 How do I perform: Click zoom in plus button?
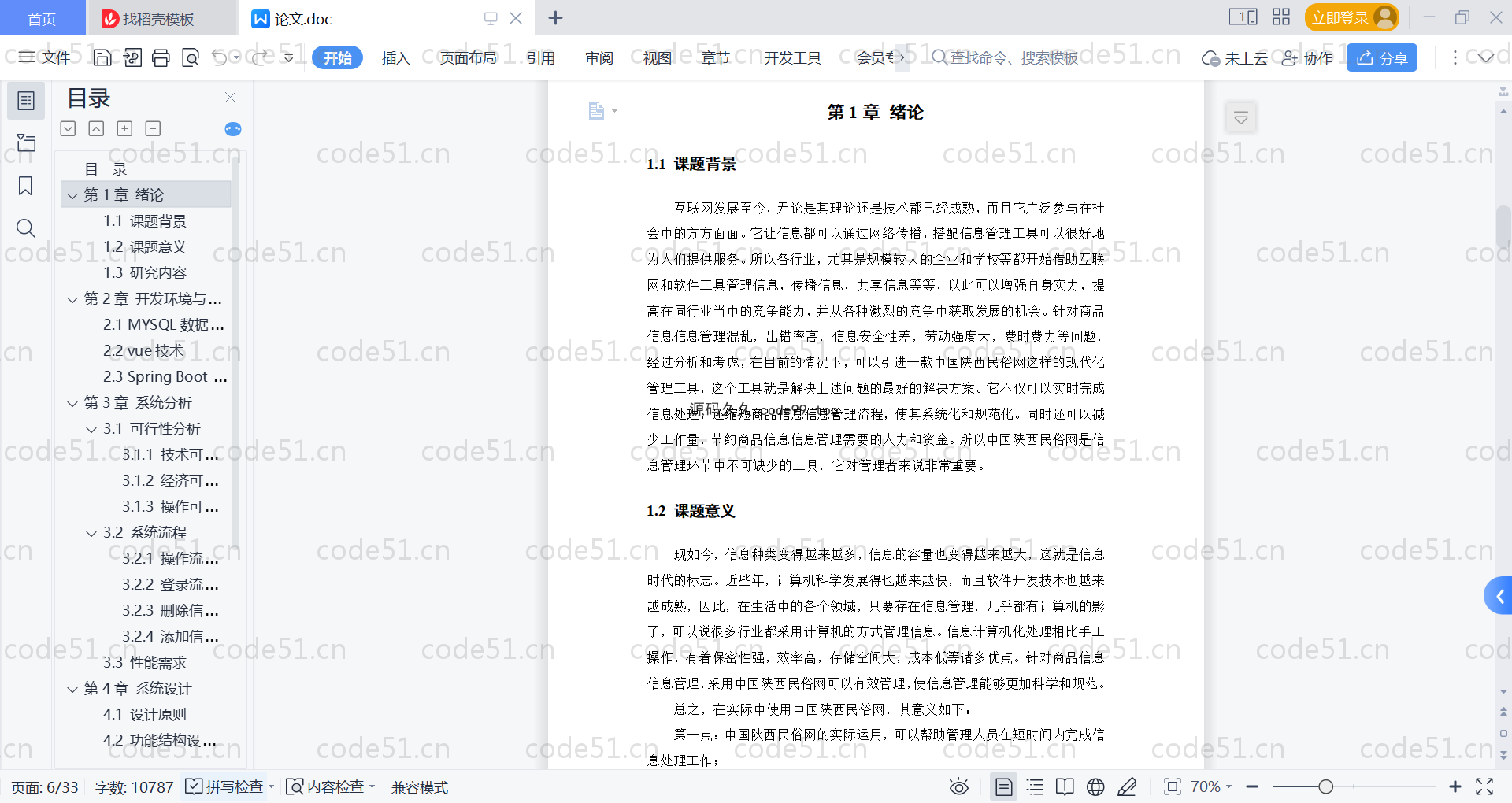[x=1455, y=786]
